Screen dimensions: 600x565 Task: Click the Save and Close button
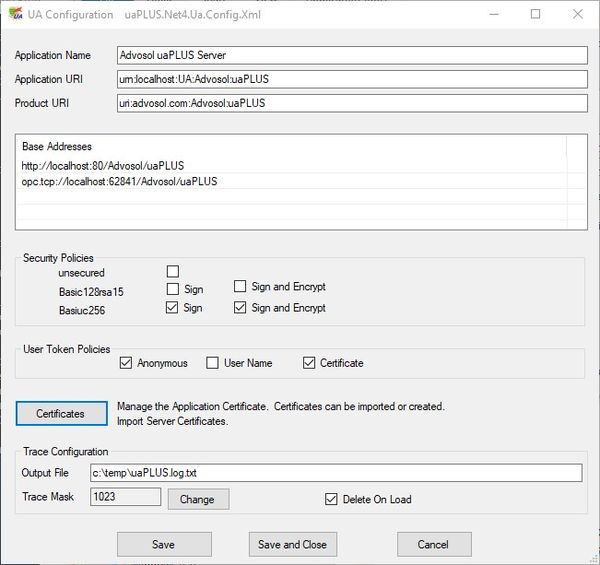click(292, 544)
